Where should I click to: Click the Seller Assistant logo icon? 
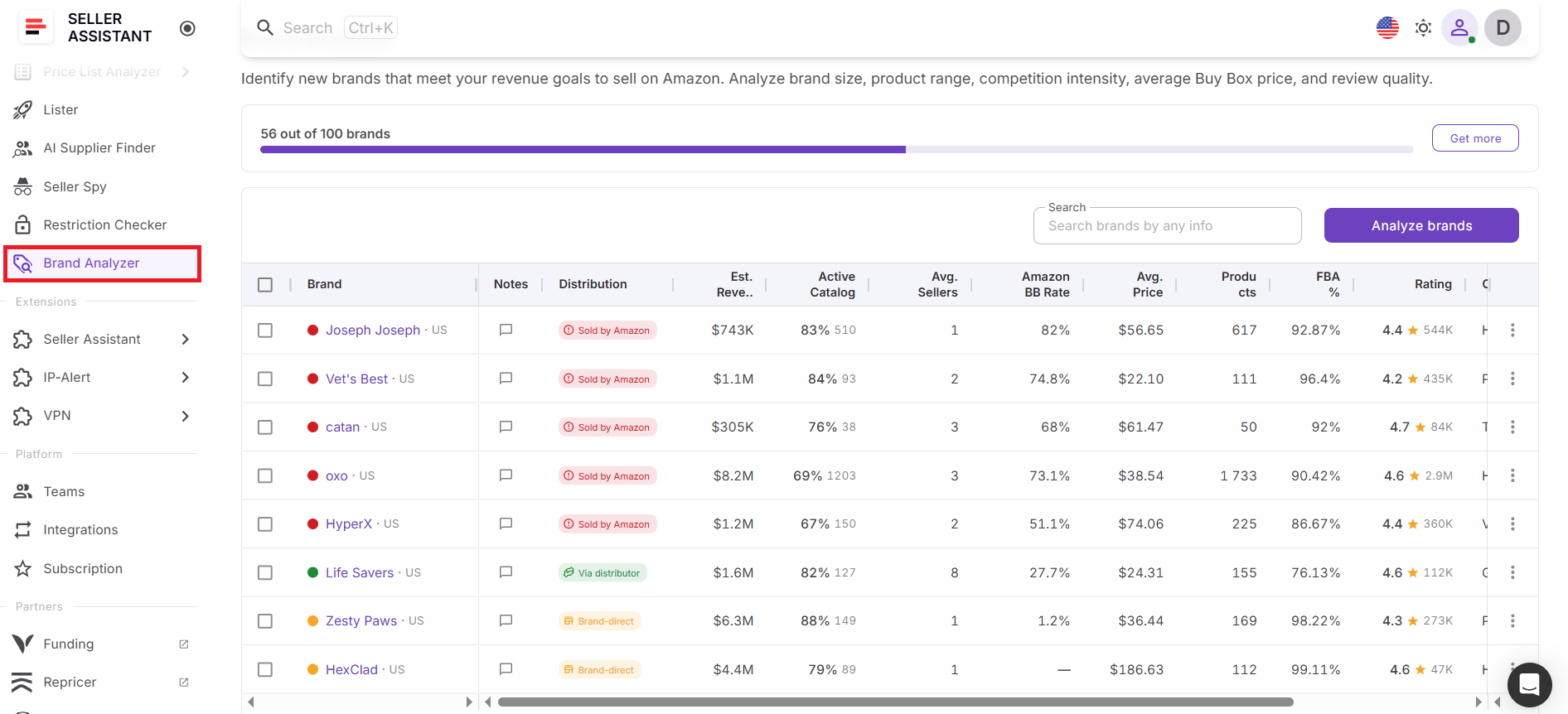pyautogui.click(x=35, y=27)
